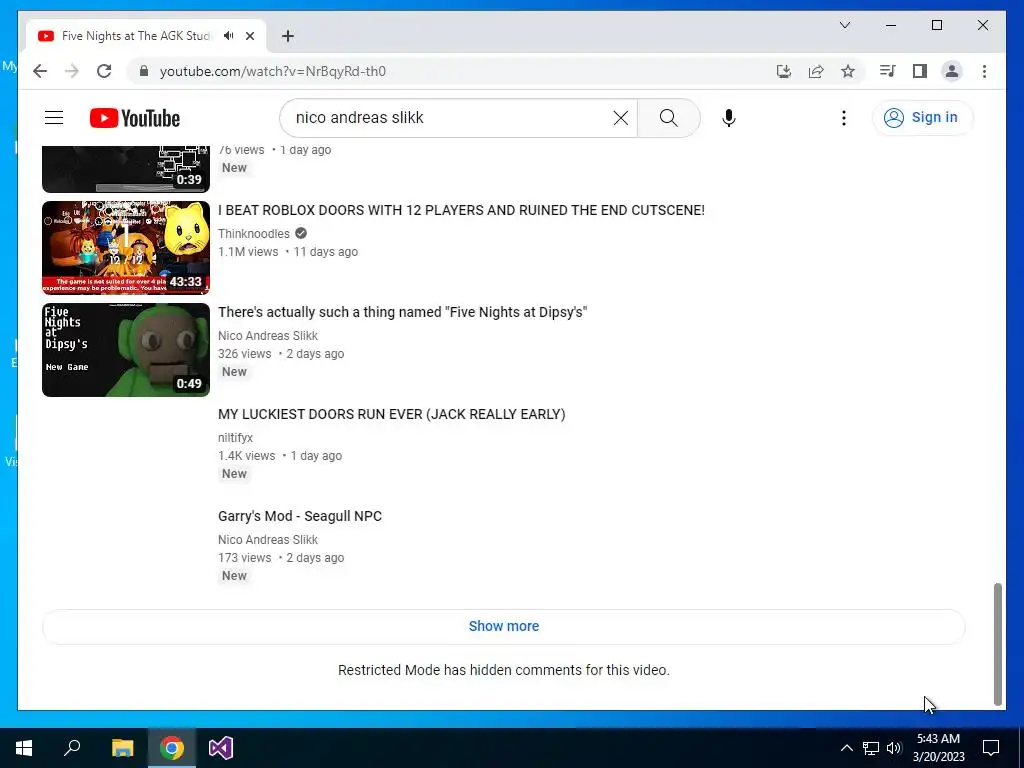Screen dimensions: 1024x768
Task: Click Nico Andreas Slikk under Garry's Mod video
Action: coord(268,539)
